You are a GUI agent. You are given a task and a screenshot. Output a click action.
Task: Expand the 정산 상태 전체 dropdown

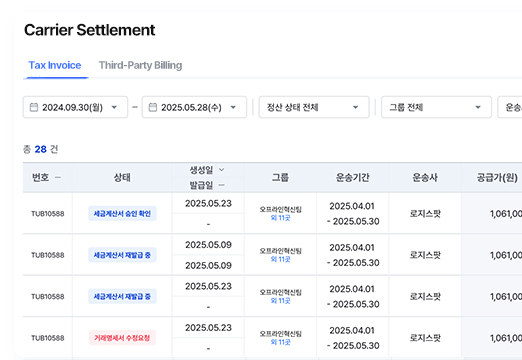314,107
